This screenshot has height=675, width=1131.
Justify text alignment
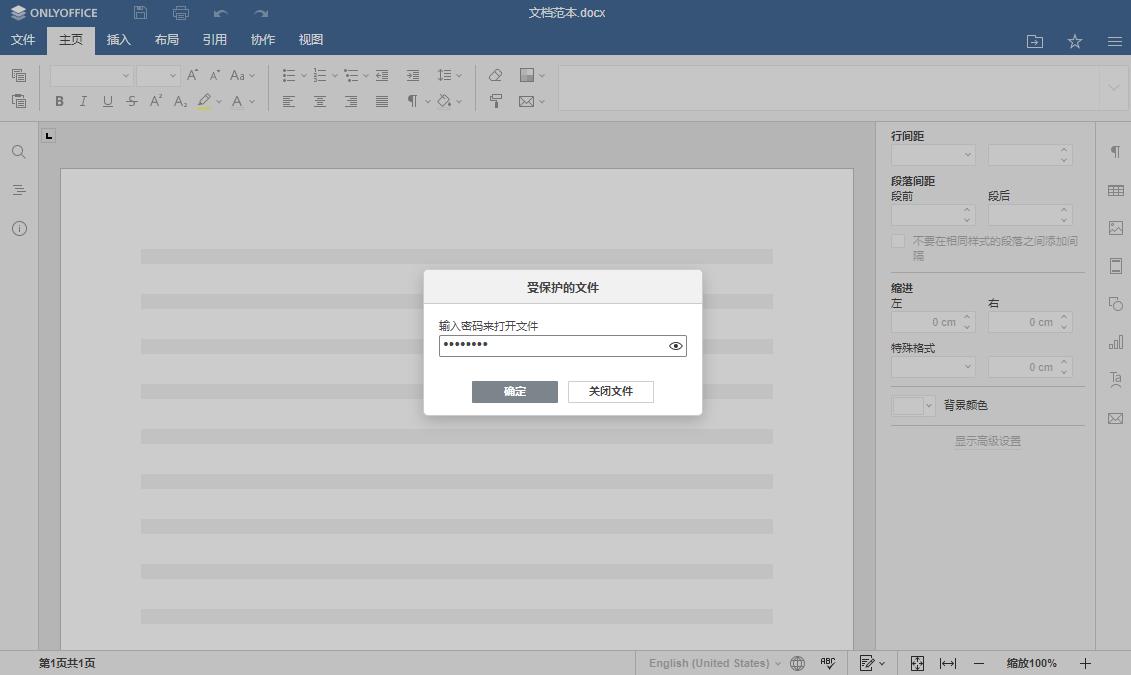pyautogui.click(x=382, y=102)
